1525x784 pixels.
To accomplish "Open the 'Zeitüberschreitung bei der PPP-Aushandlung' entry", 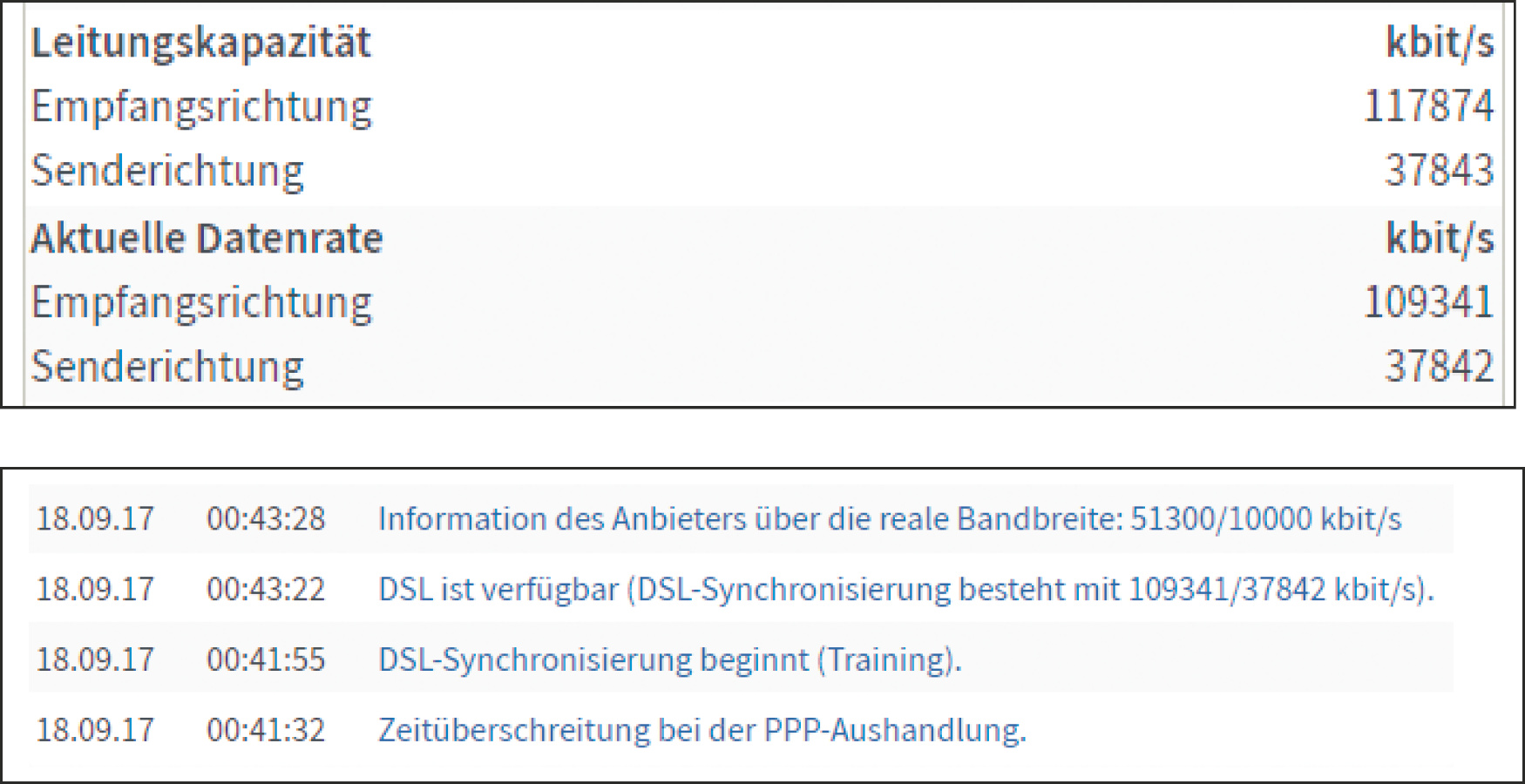I will click(701, 730).
